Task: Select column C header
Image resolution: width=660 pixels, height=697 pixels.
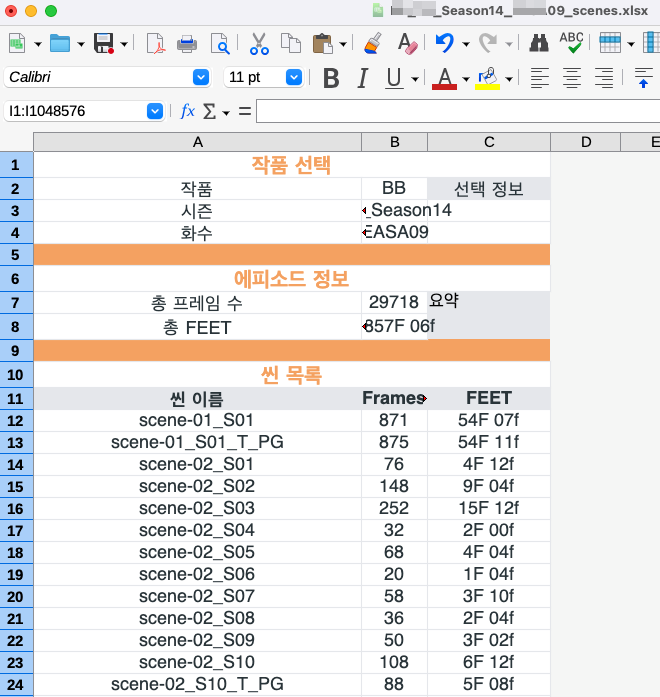Action: [x=489, y=142]
